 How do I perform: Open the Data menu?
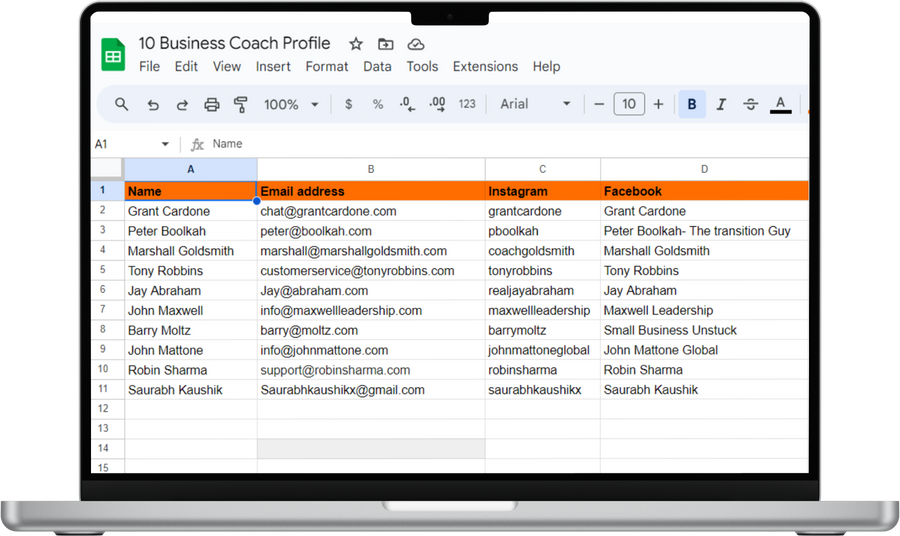pos(377,67)
